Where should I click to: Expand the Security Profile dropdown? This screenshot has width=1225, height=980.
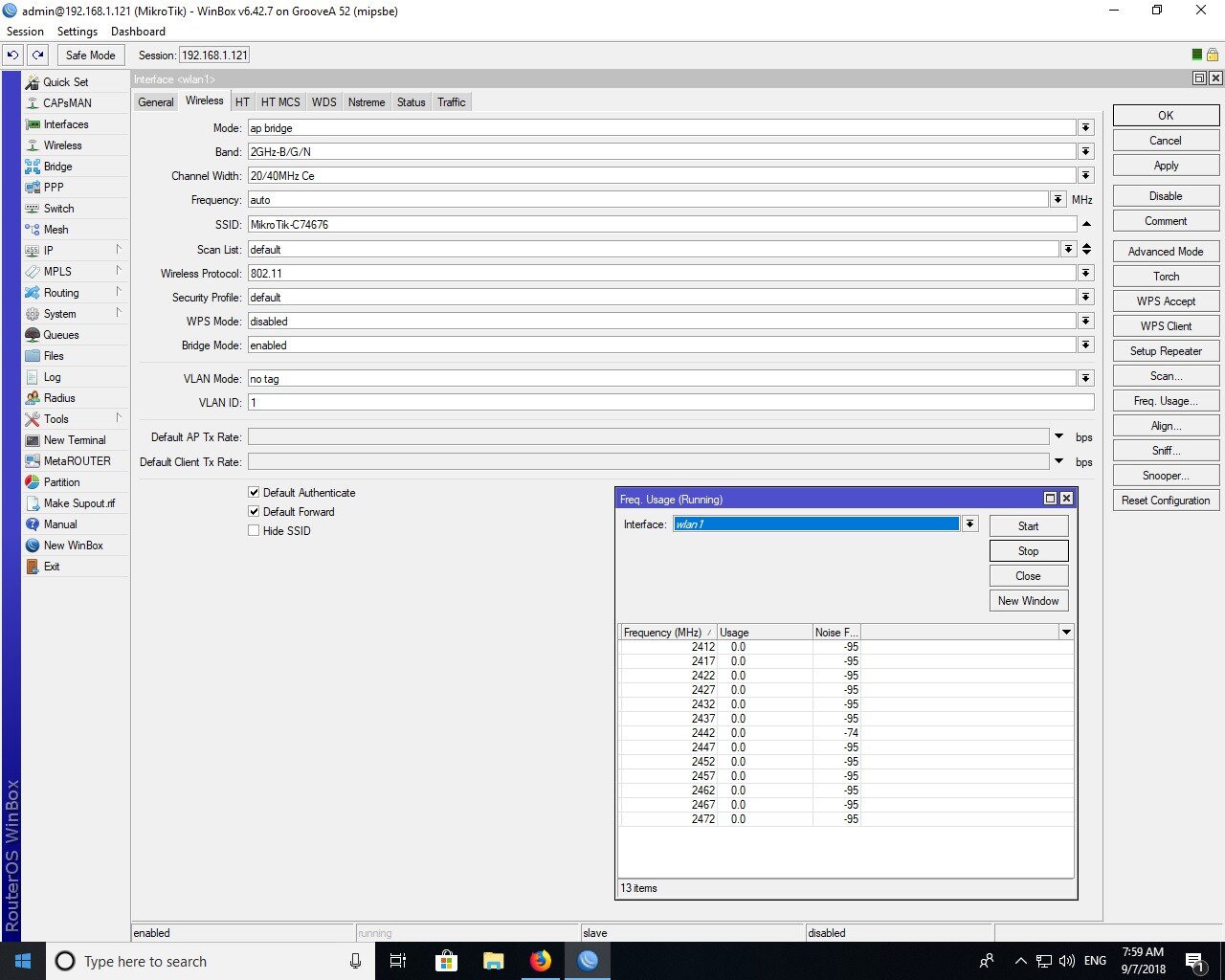pos(1085,298)
